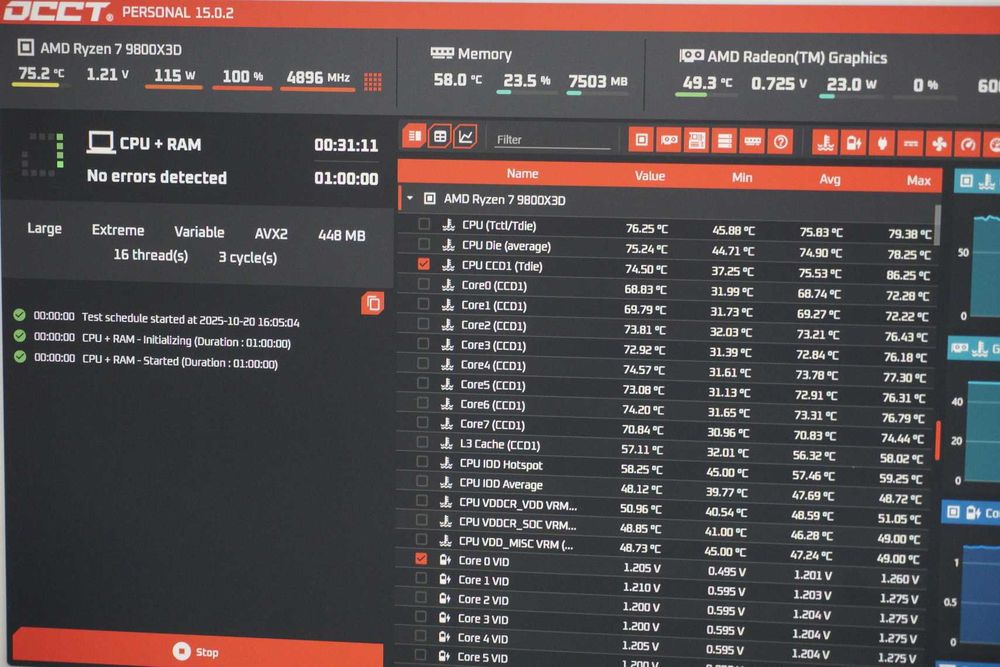Filter sensors by graphics card icon
This screenshot has height=667, width=1000.
669,140
